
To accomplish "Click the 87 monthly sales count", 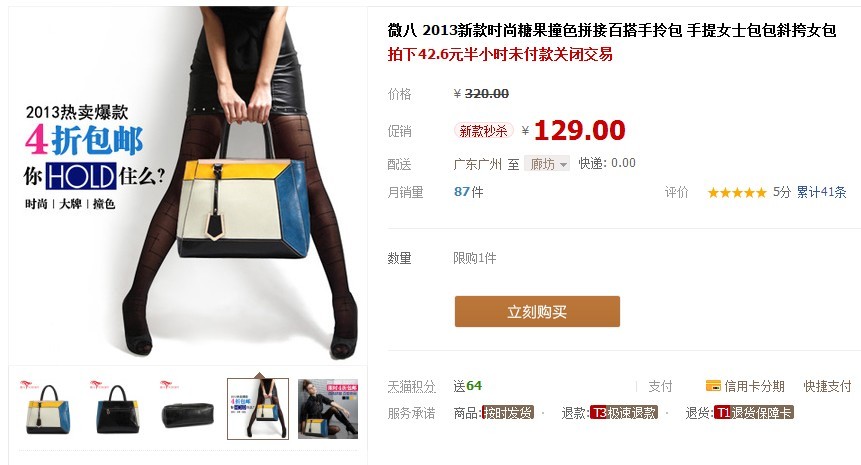I will (x=462, y=192).
